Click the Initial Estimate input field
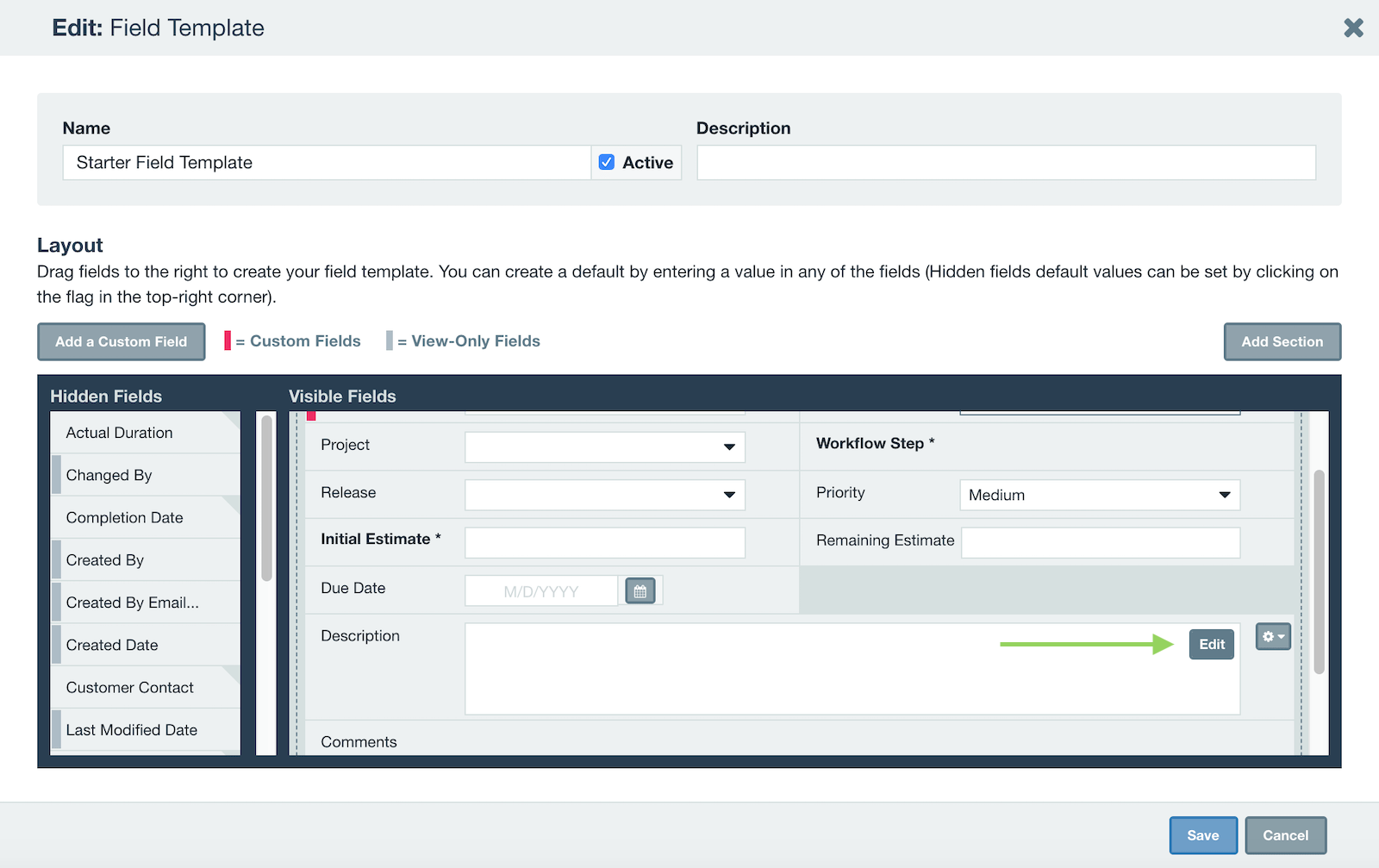 pyautogui.click(x=605, y=542)
